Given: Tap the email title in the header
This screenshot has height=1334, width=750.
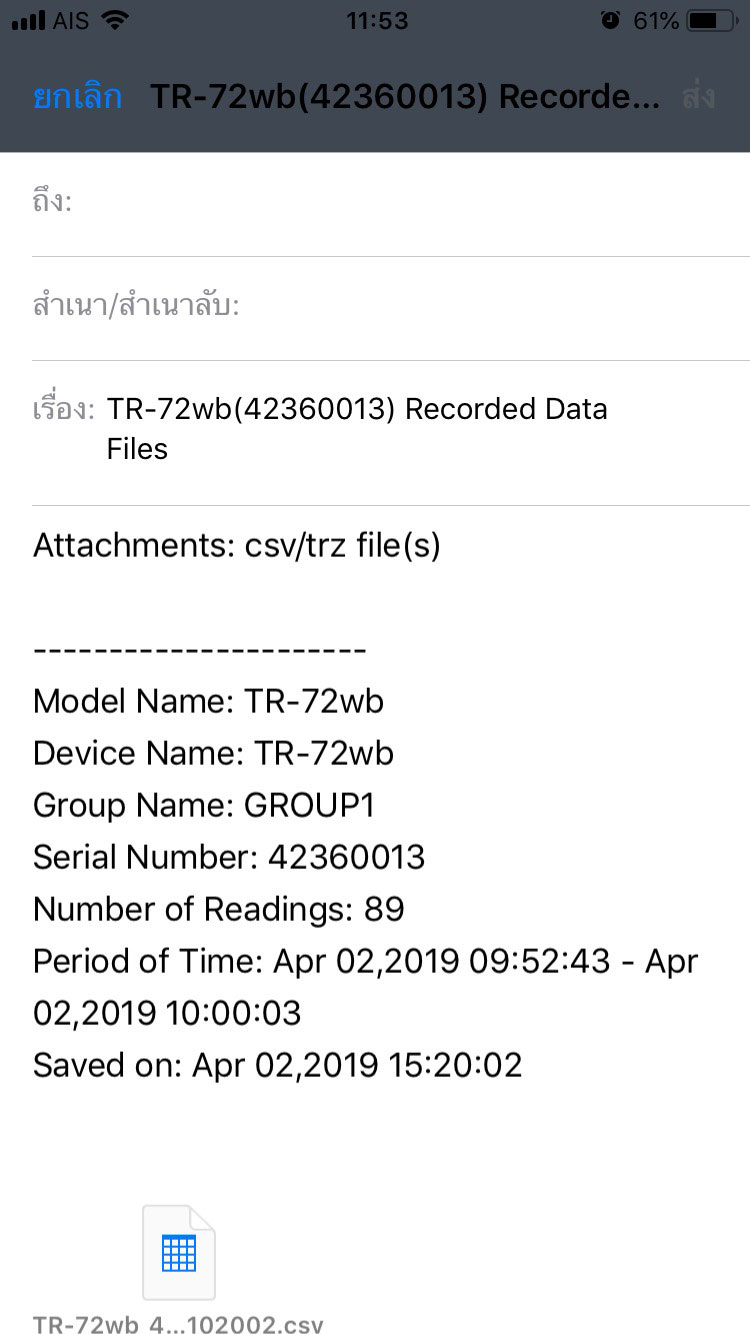Looking at the screenshot, I should (405, 97).
